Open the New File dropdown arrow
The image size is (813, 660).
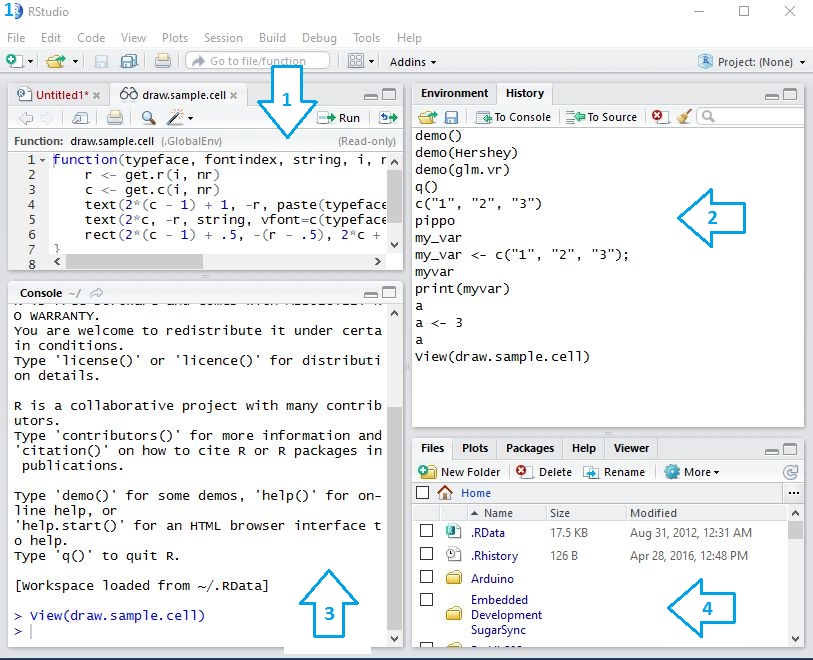pos(30,62)
